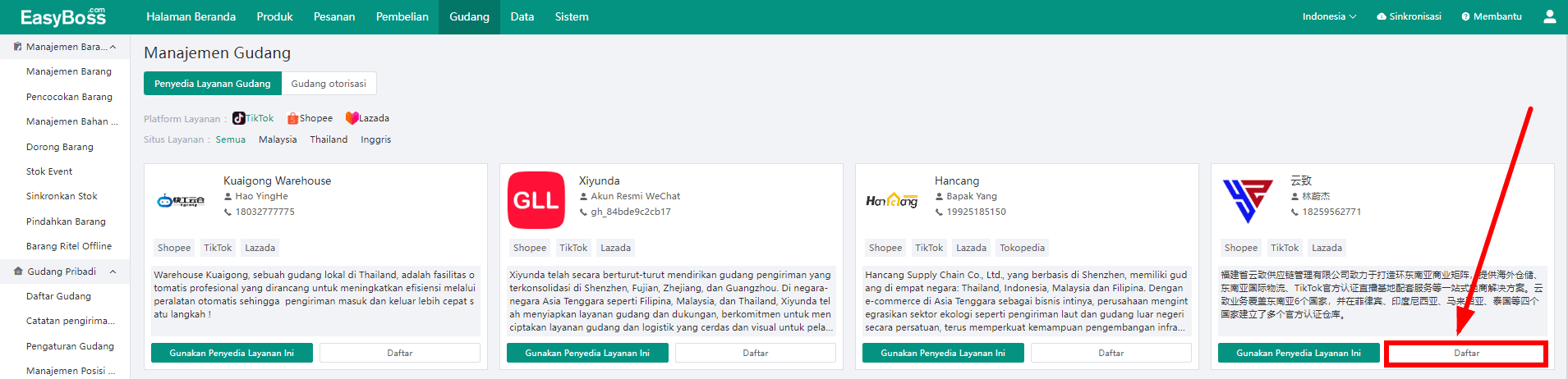Screen dimensions: 1568x379
Task: Open the Indonesia language dropdown
Action: 1329,16
